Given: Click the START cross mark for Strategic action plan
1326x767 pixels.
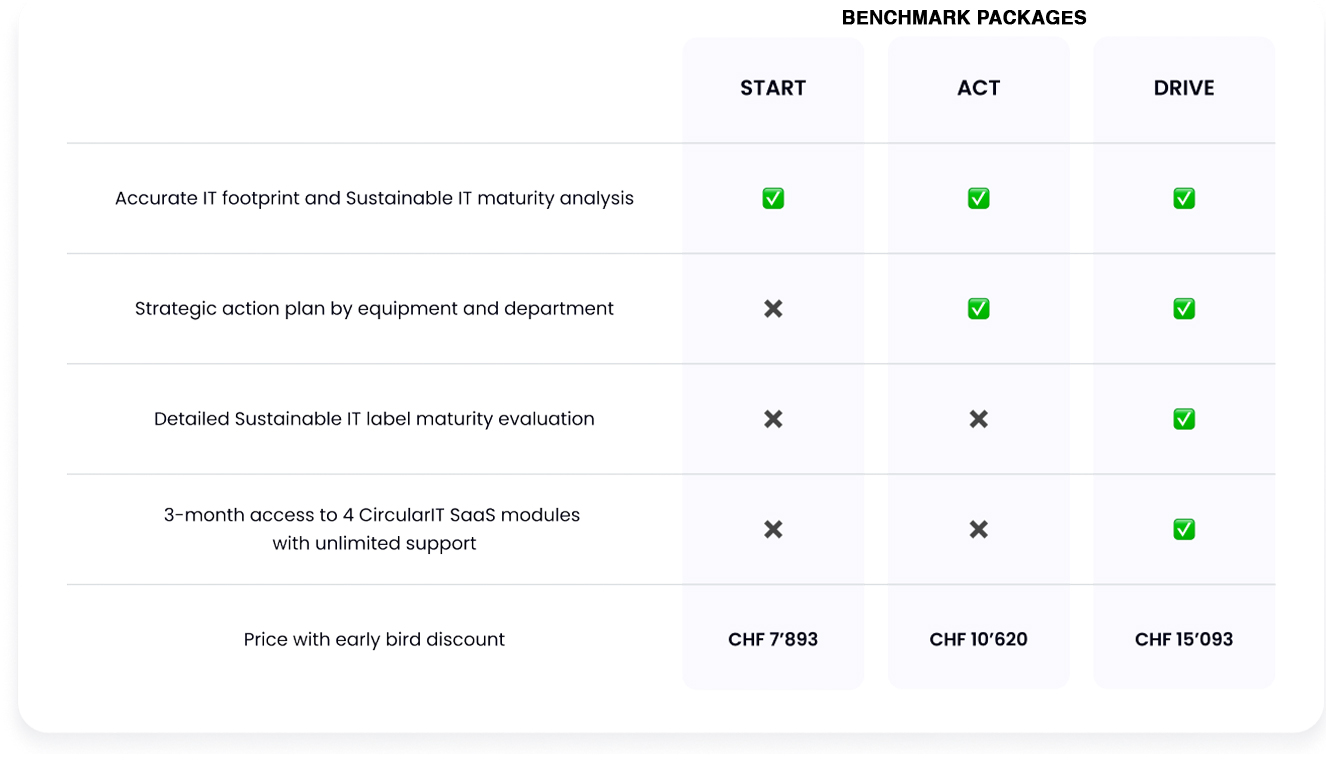Looking at the screenshot, I should tap(773, 309).
